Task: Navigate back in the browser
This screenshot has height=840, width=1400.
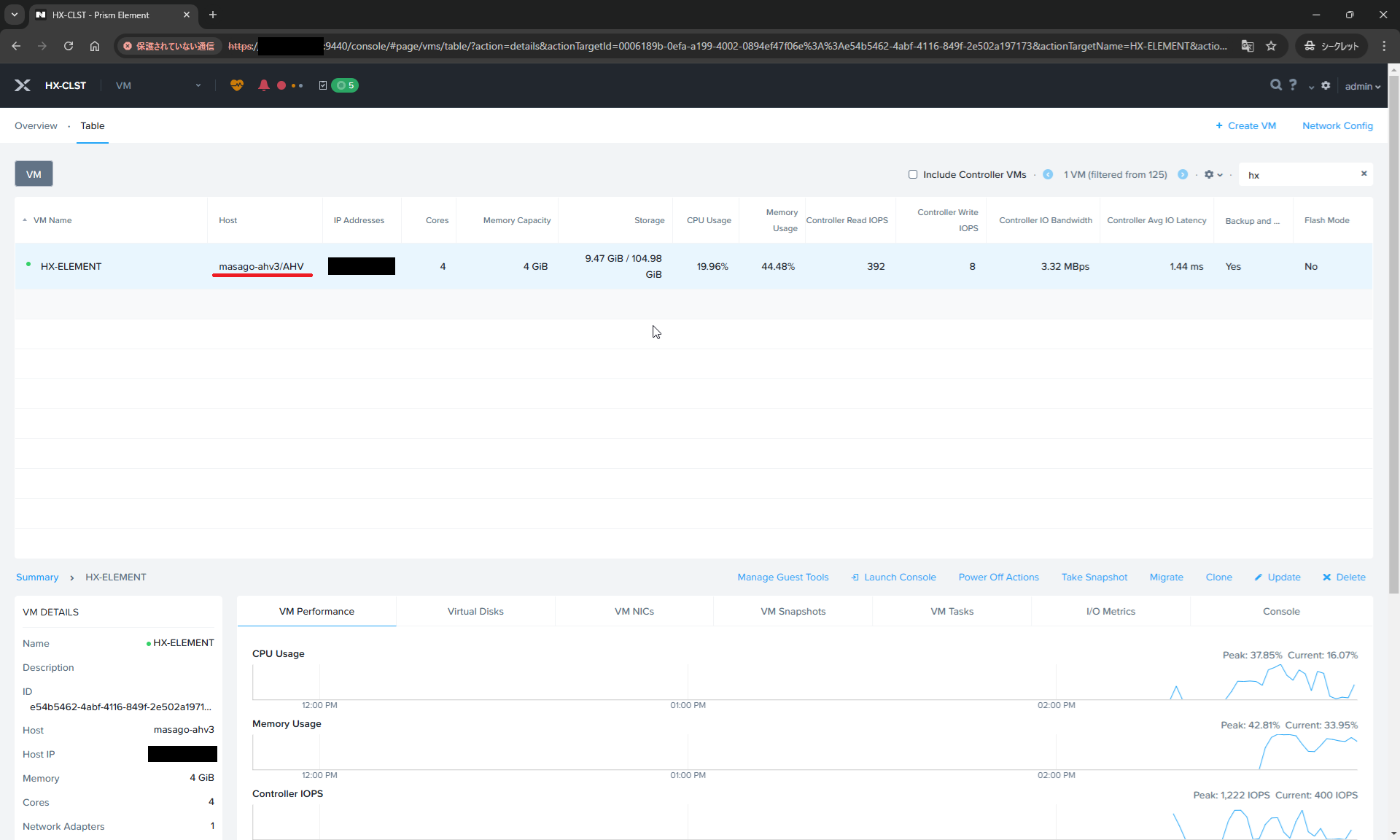Action: click(x=16, y=46)
